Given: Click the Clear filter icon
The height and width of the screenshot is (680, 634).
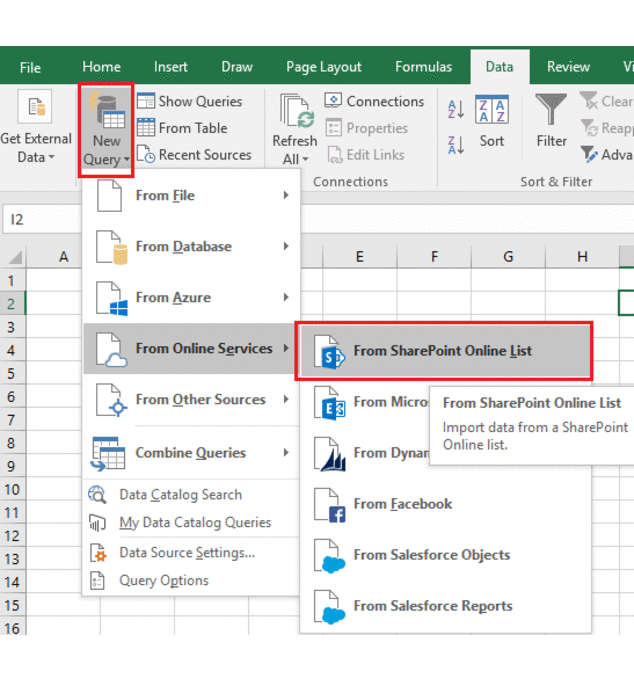Looking at the screenshot, I should [588, 100].
